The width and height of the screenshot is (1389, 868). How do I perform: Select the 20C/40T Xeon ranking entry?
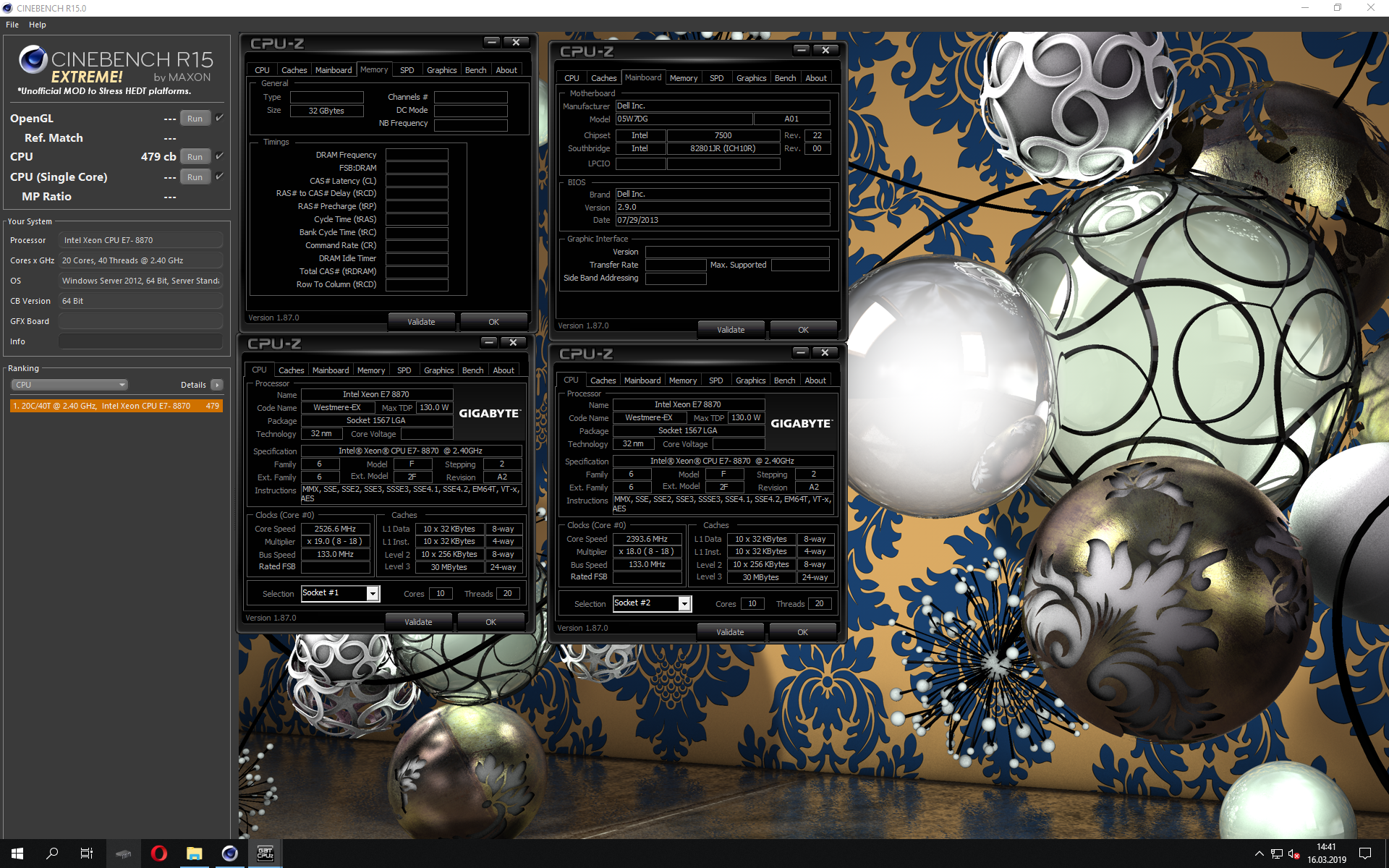pyautogui.click(x=116, y=406)
